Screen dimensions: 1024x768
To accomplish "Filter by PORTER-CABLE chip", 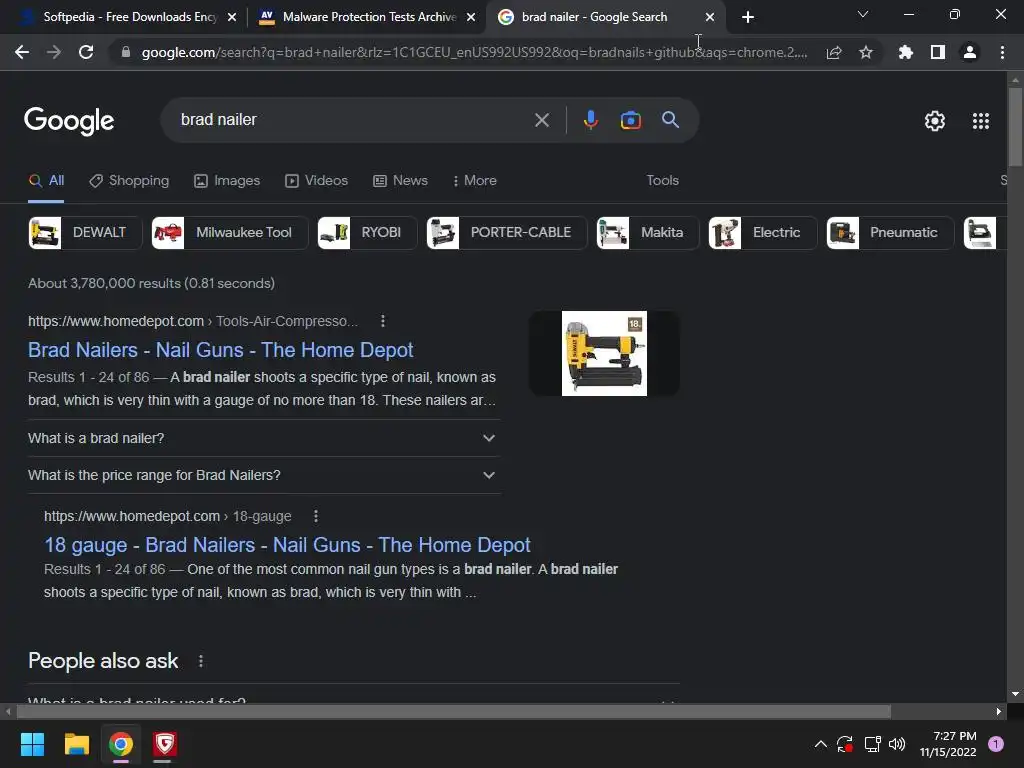I will point(507,232).
